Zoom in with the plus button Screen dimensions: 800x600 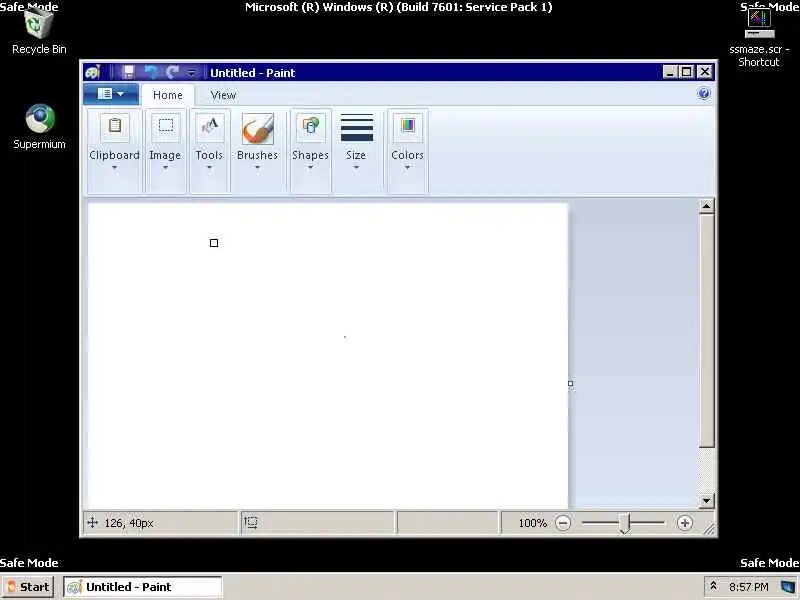685,523
